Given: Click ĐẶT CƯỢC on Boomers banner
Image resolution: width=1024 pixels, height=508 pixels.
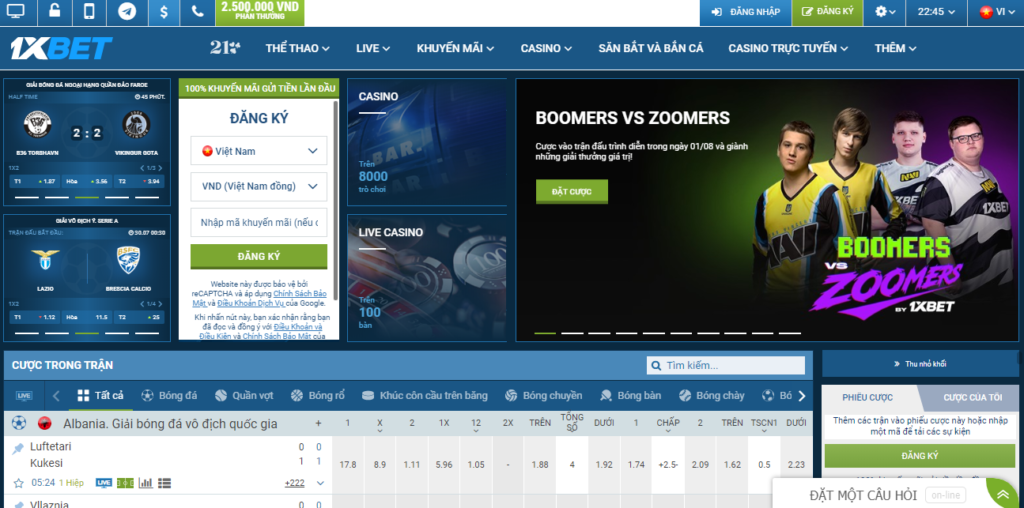Looking at the screenshot, I should [571, 191].
